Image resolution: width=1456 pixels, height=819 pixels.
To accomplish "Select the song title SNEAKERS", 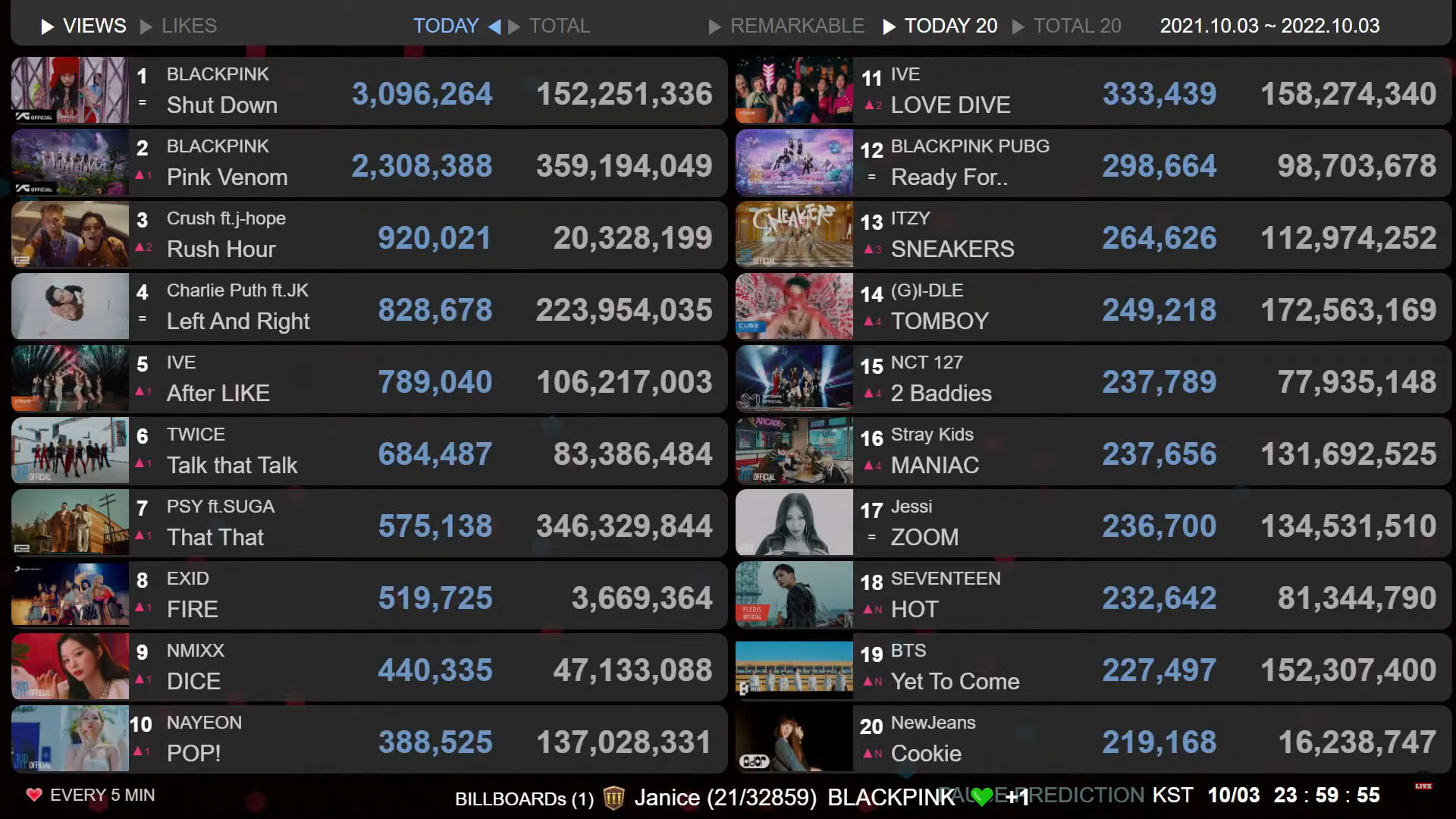I will coord(952,249).
